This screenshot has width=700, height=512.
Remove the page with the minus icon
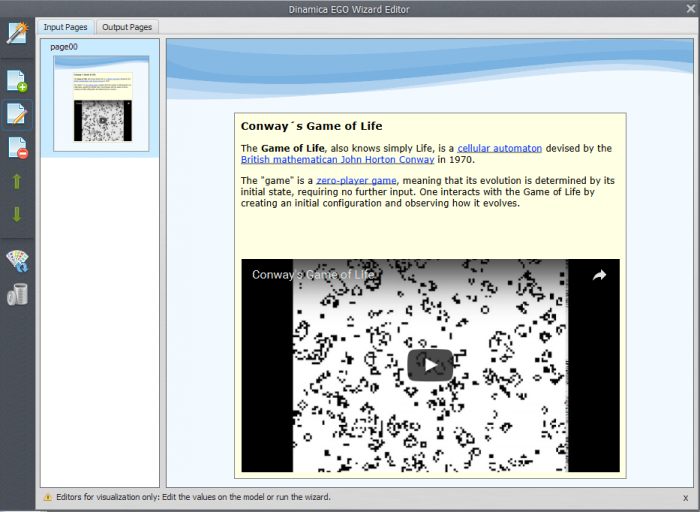point(17,148)
